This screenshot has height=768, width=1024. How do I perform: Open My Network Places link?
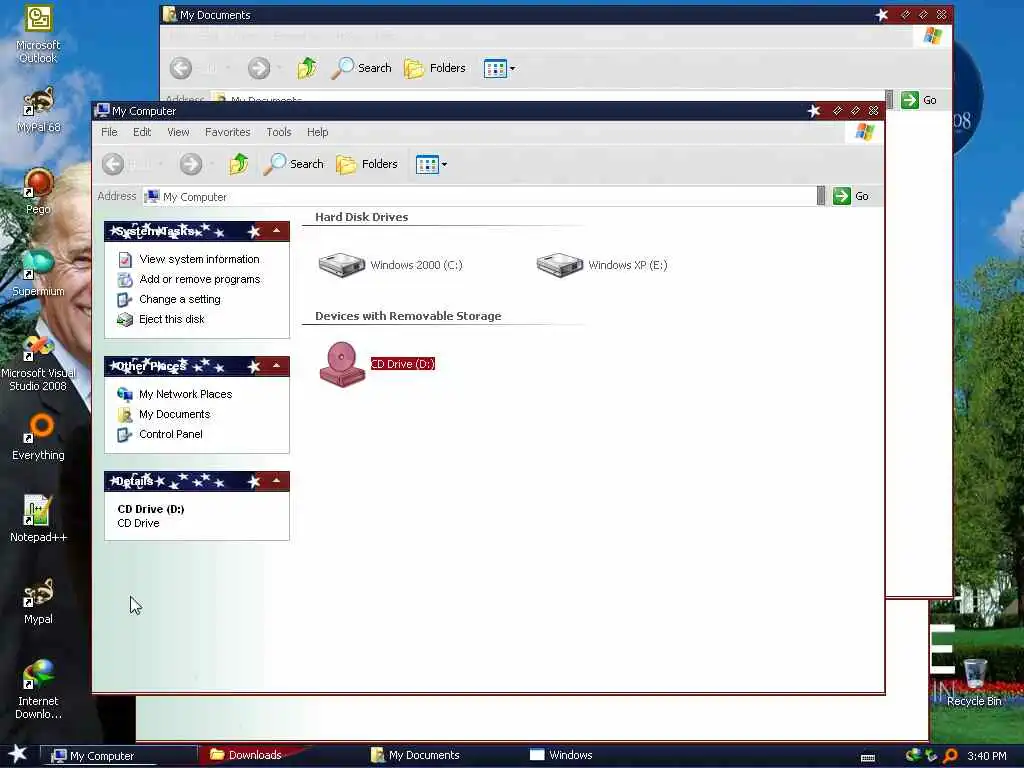[185, 394]
